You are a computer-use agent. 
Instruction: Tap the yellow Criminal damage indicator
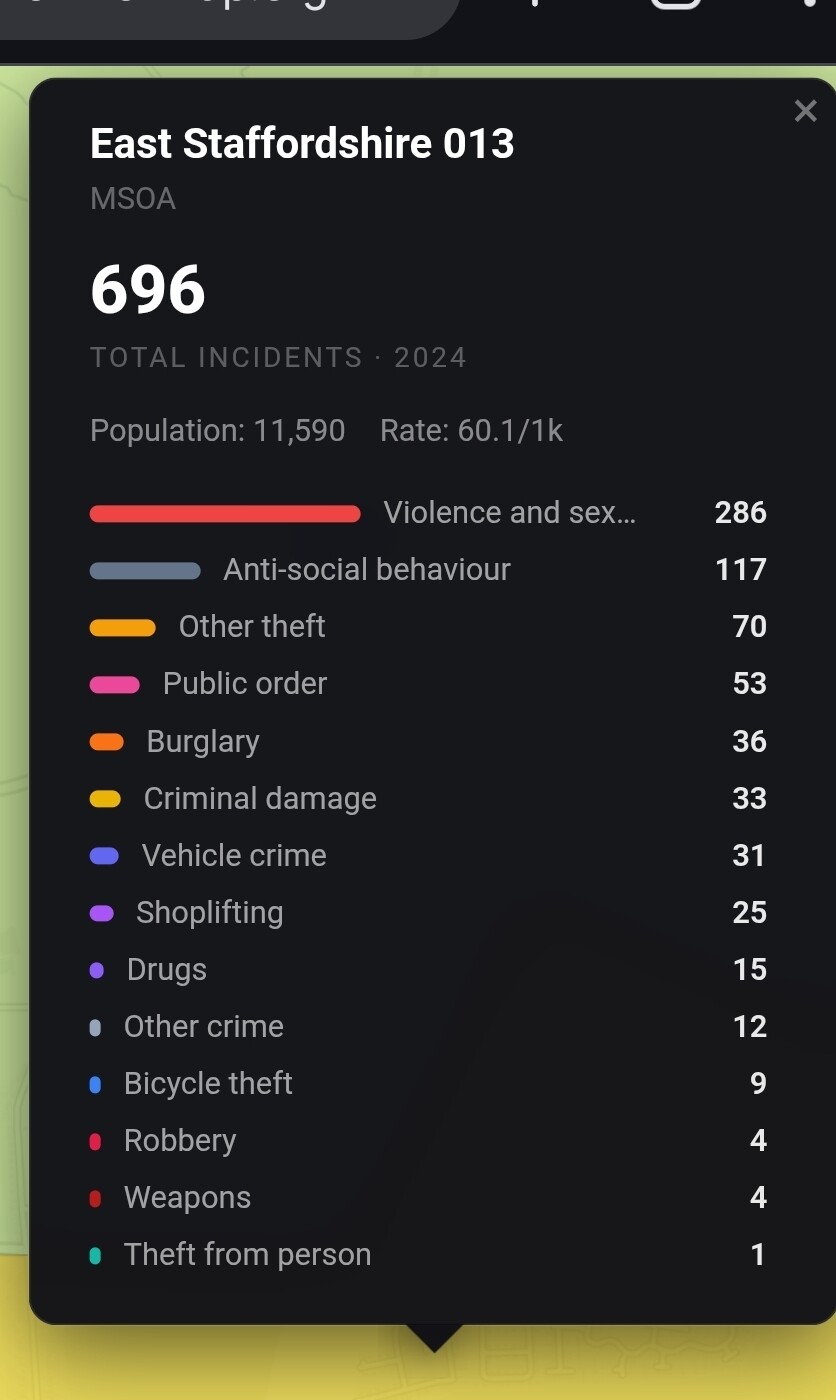105,799
